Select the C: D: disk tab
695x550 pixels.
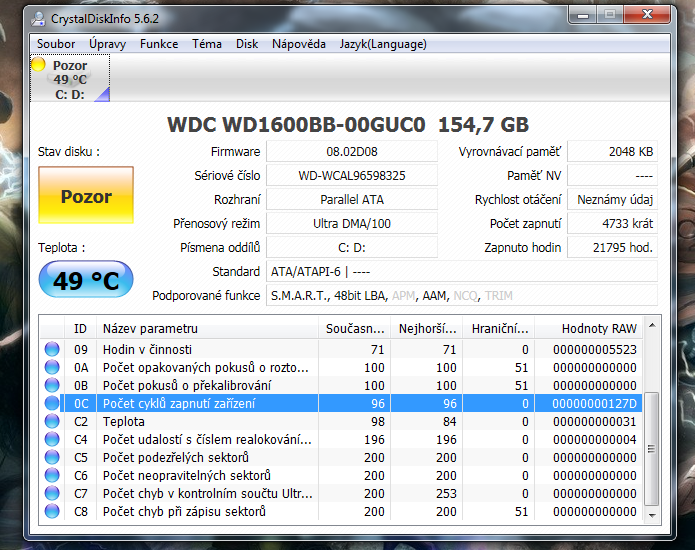[x=70, y=78]
